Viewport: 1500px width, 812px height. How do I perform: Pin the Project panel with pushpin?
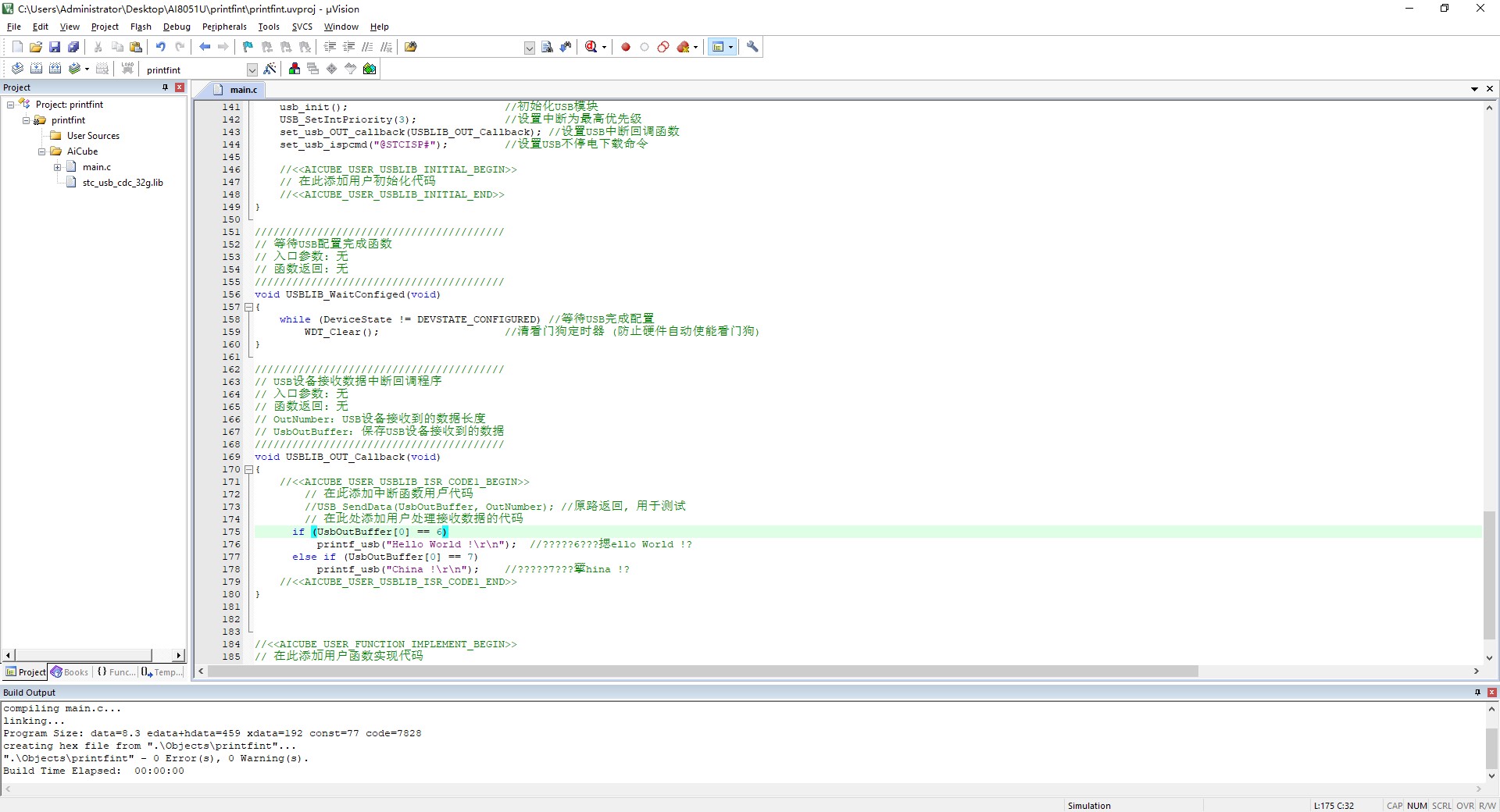pos(165,87)
